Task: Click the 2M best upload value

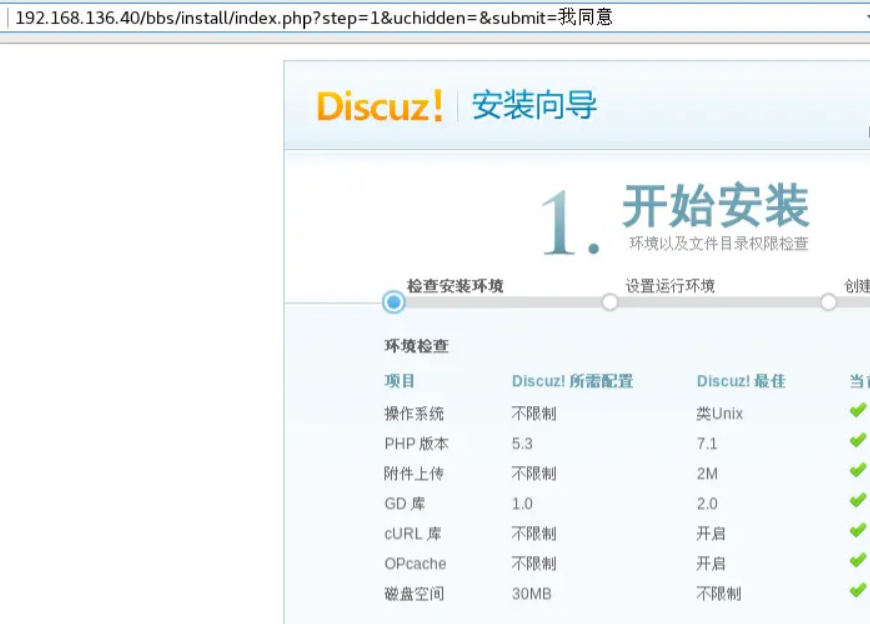Action: (x=707, y=474)
